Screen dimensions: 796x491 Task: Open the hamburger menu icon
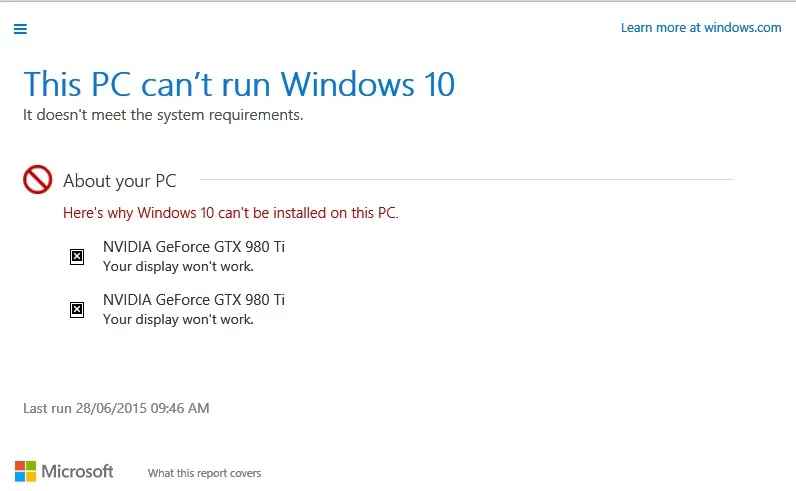tap(20, 29)
